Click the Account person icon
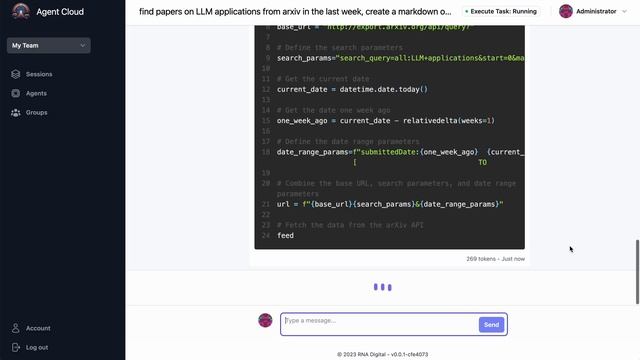 pos(16,328)
